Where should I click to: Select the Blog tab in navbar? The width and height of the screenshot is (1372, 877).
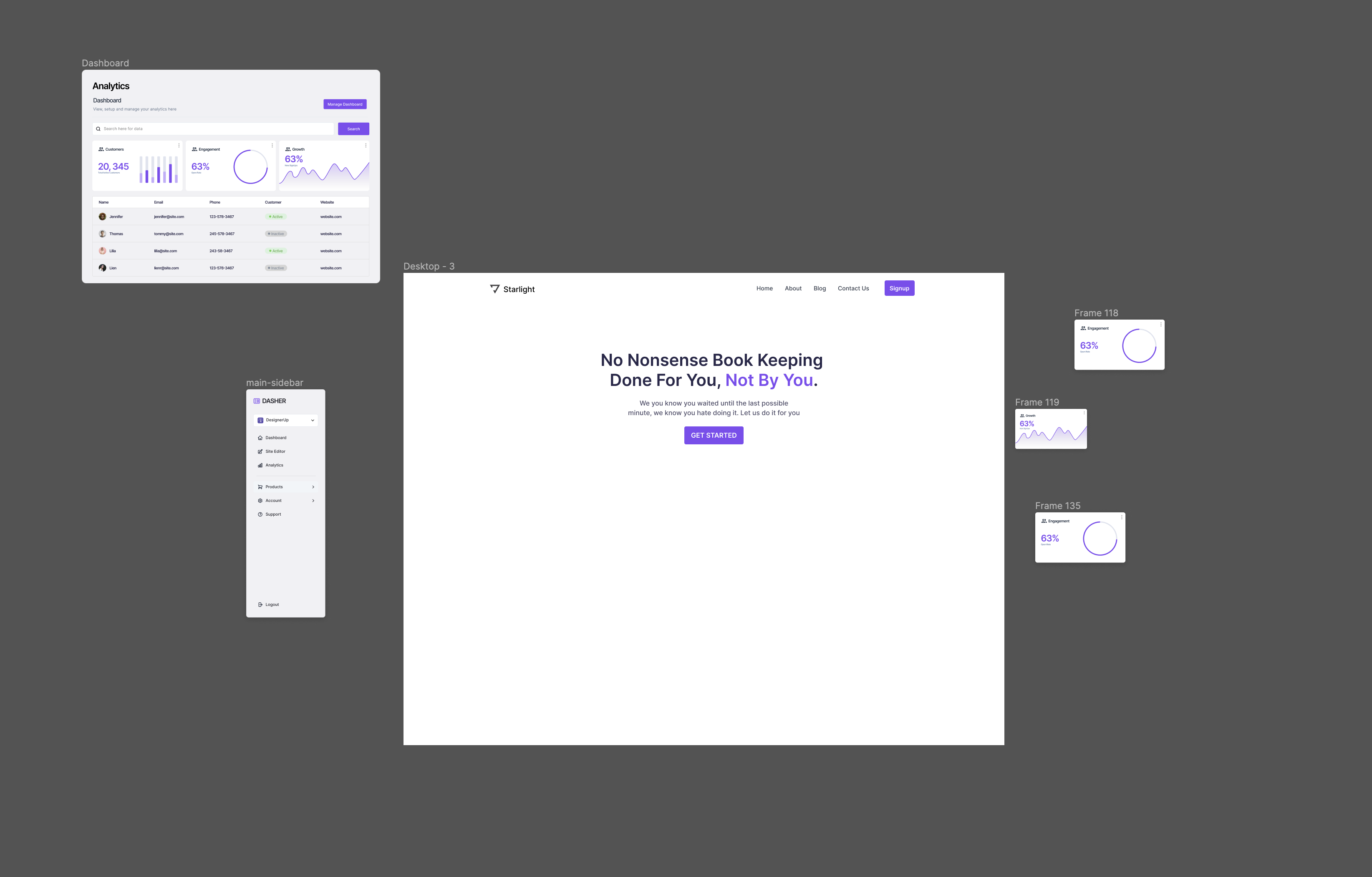point(819,288)
